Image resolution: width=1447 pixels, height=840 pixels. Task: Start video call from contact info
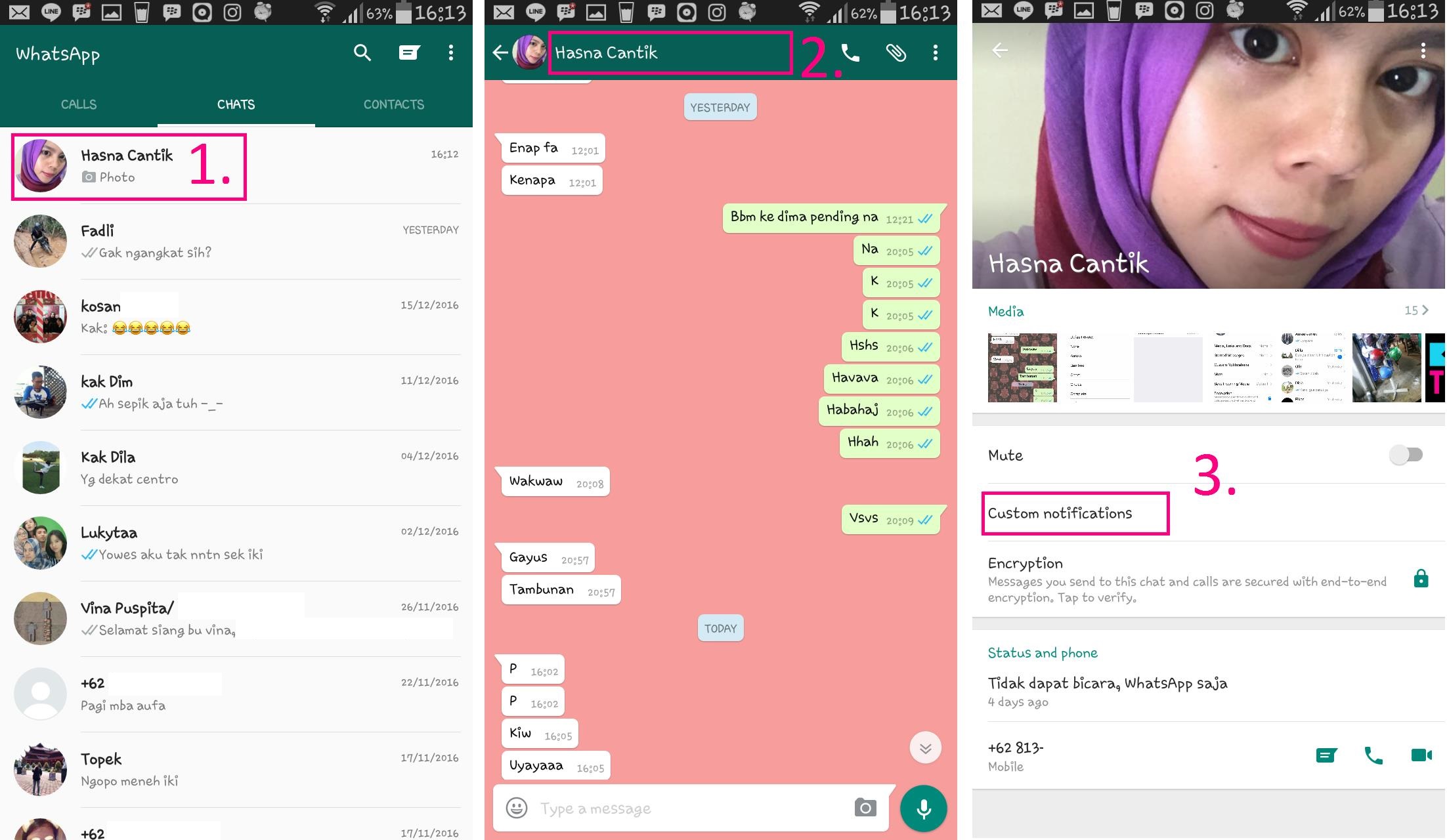coord(1421,755)
